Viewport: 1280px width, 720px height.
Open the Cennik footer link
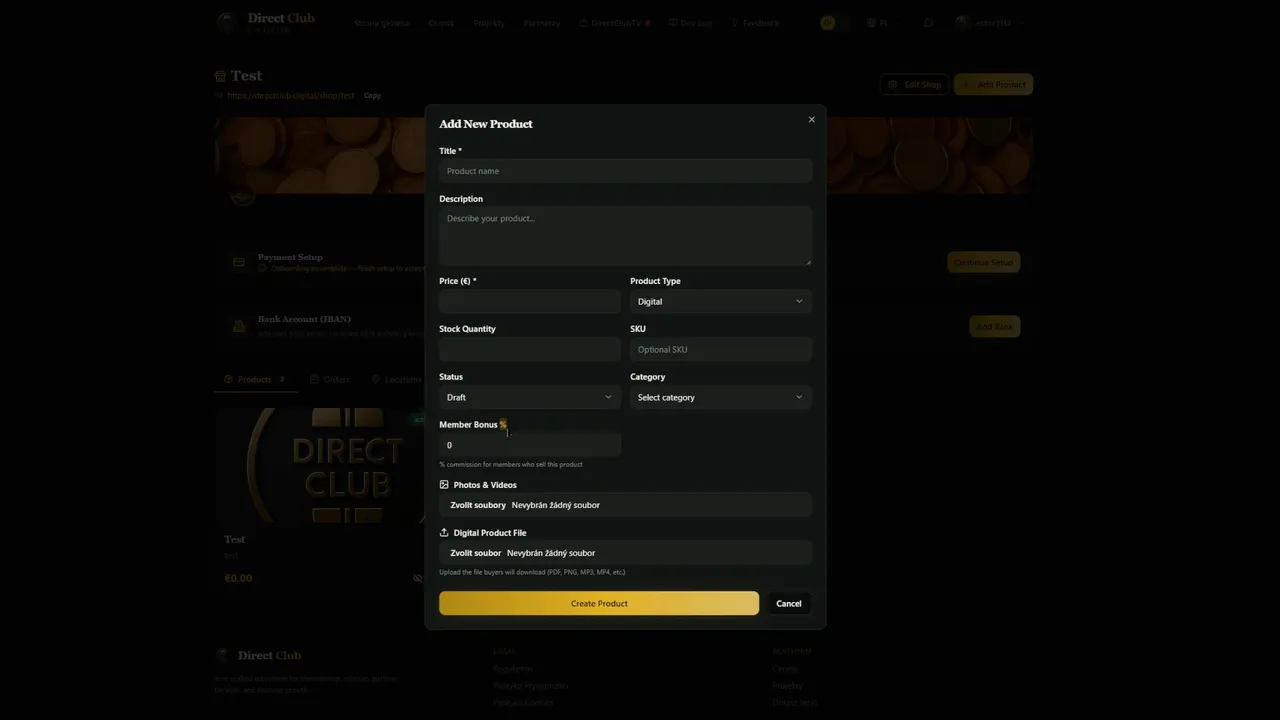[x=785, y=669]
